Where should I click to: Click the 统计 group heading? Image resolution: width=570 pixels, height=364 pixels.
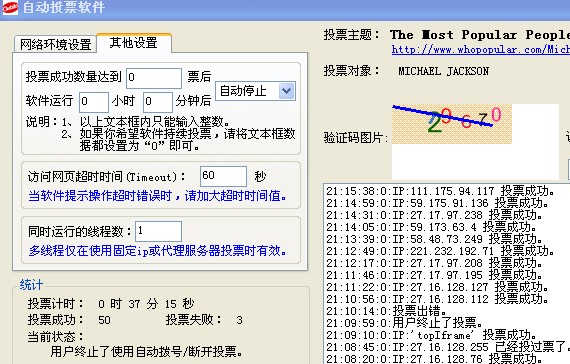[x=31, y=285]
